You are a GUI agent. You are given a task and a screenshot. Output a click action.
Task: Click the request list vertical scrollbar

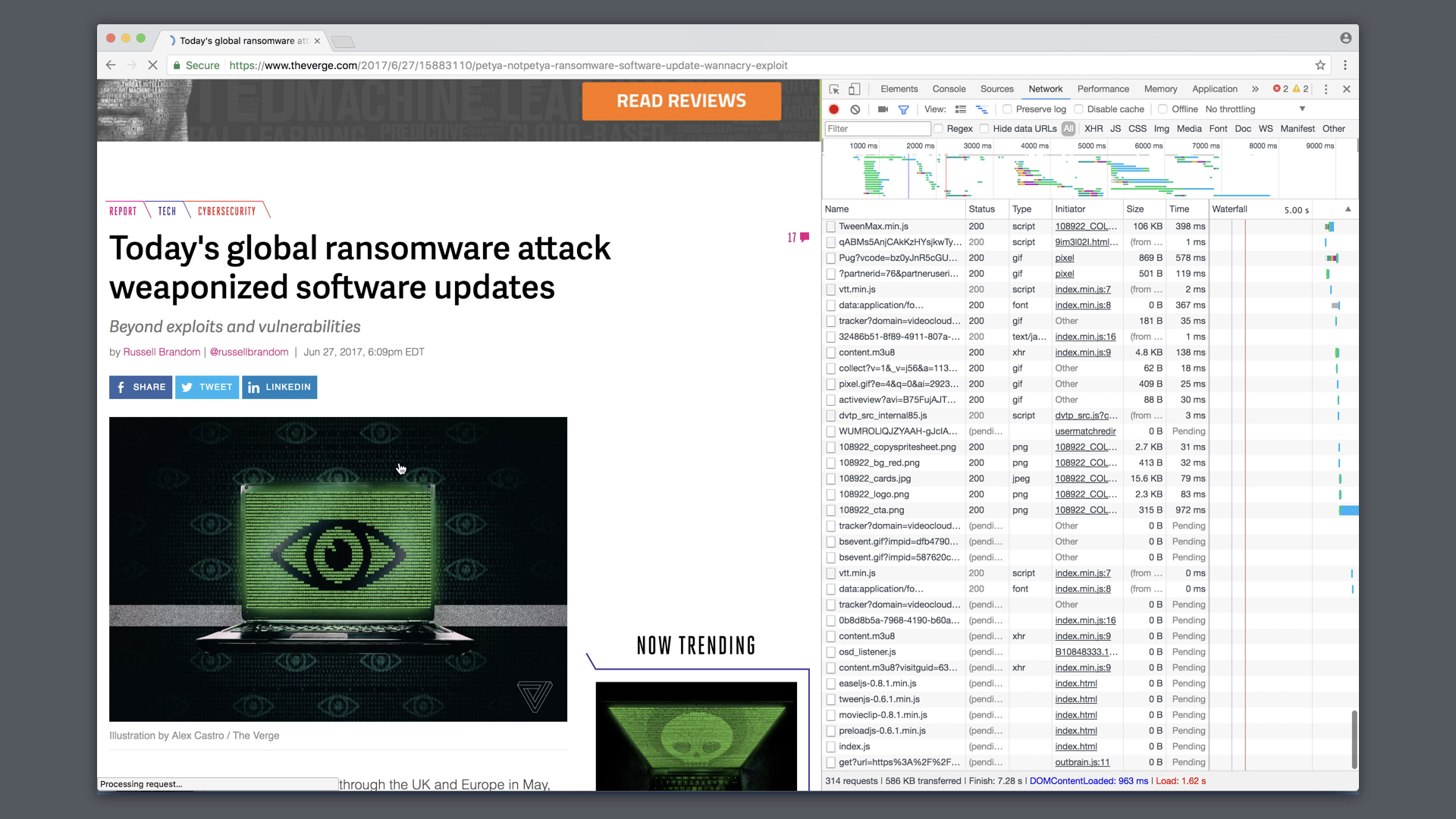1354,739
